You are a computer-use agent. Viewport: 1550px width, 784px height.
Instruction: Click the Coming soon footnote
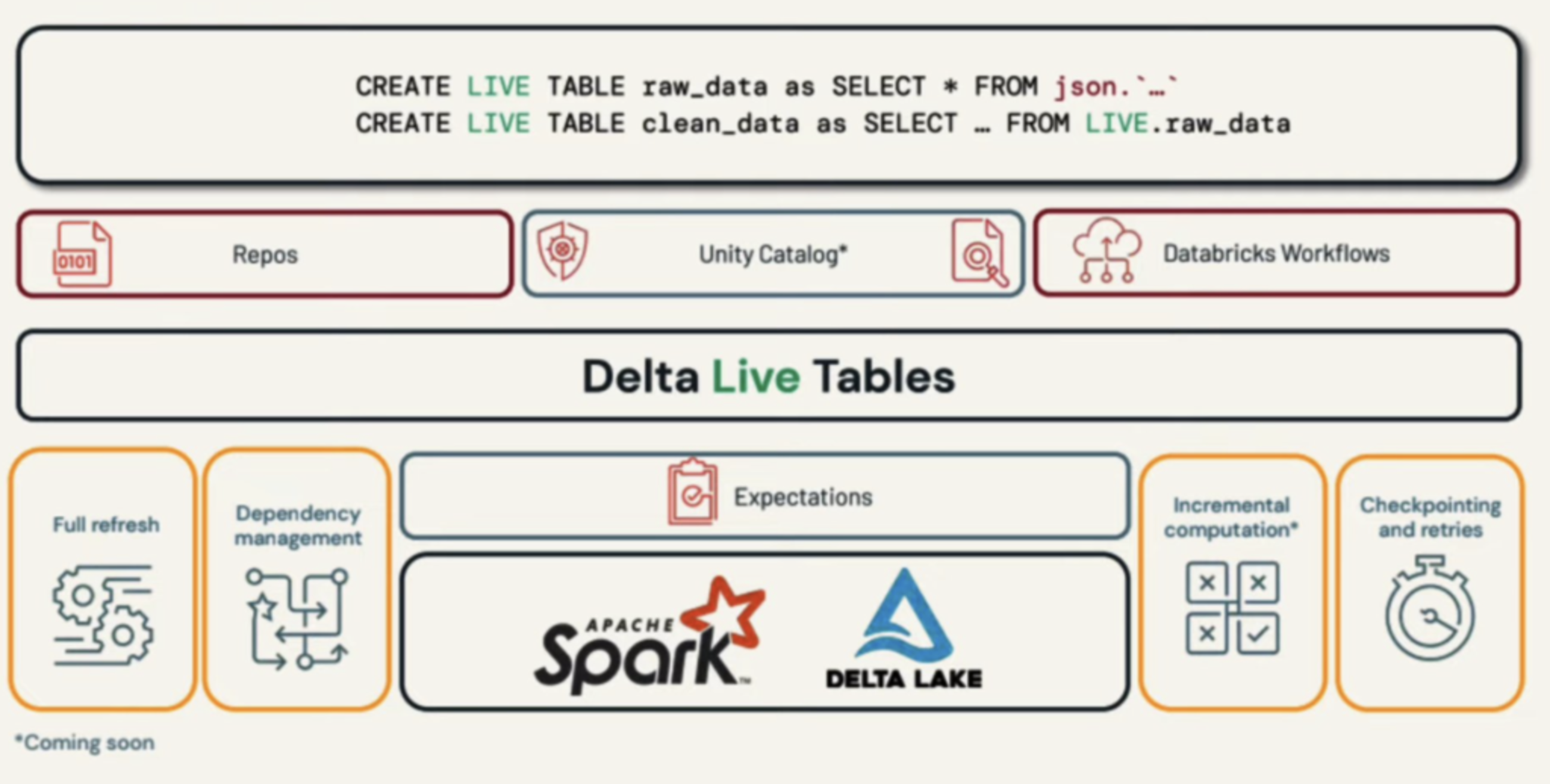point(85,742)
